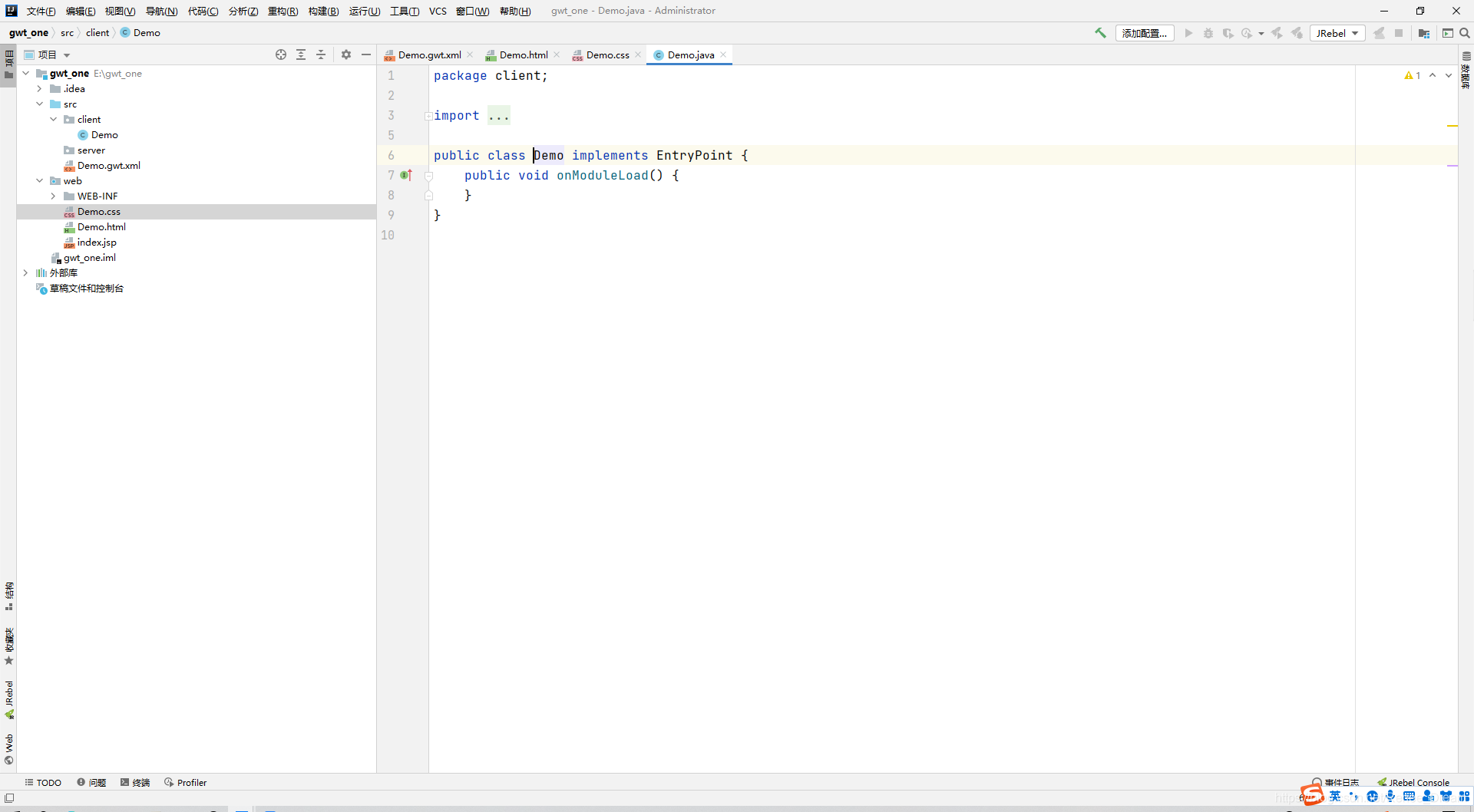This screenshot has height=812, width=1474.
Task: Open the 终端 terminal panel
Action: [x=135, y=783]
